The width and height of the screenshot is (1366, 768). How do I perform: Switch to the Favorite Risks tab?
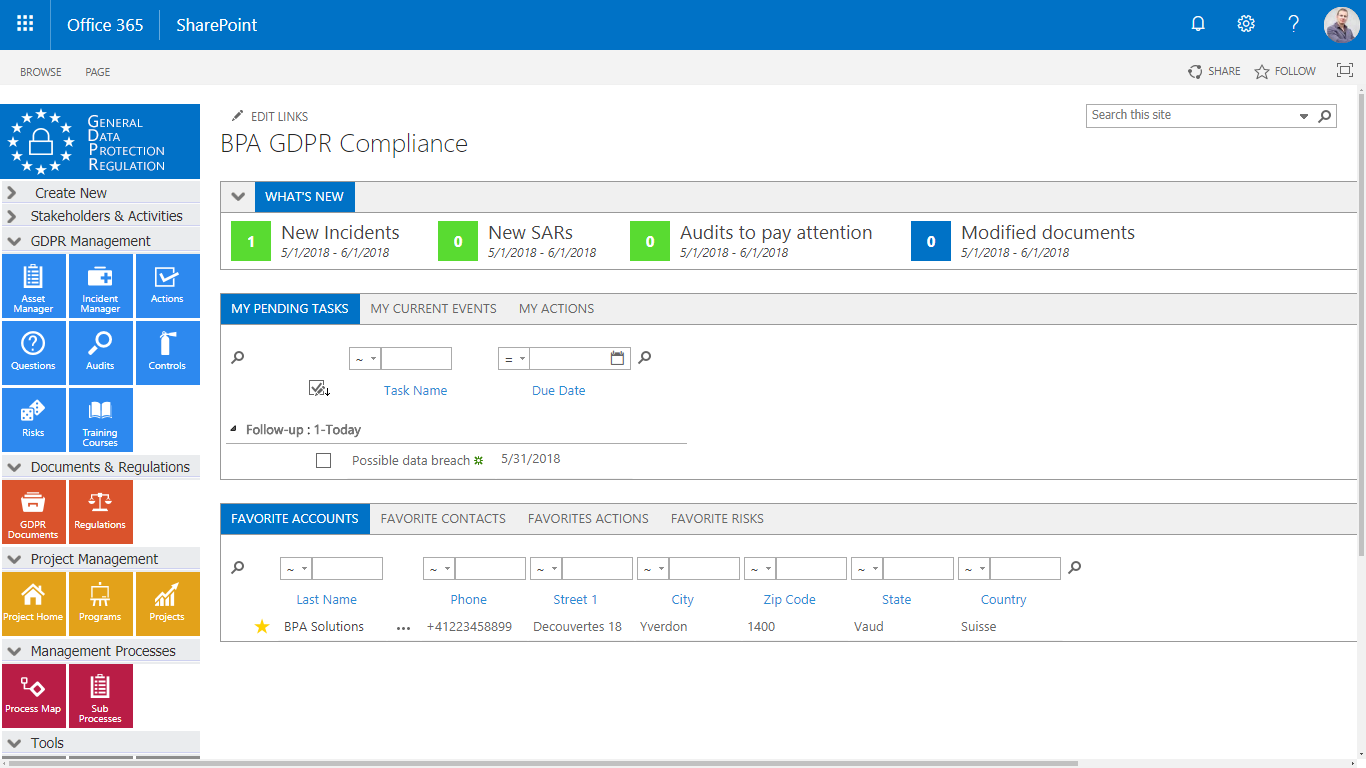coord(717,519)
